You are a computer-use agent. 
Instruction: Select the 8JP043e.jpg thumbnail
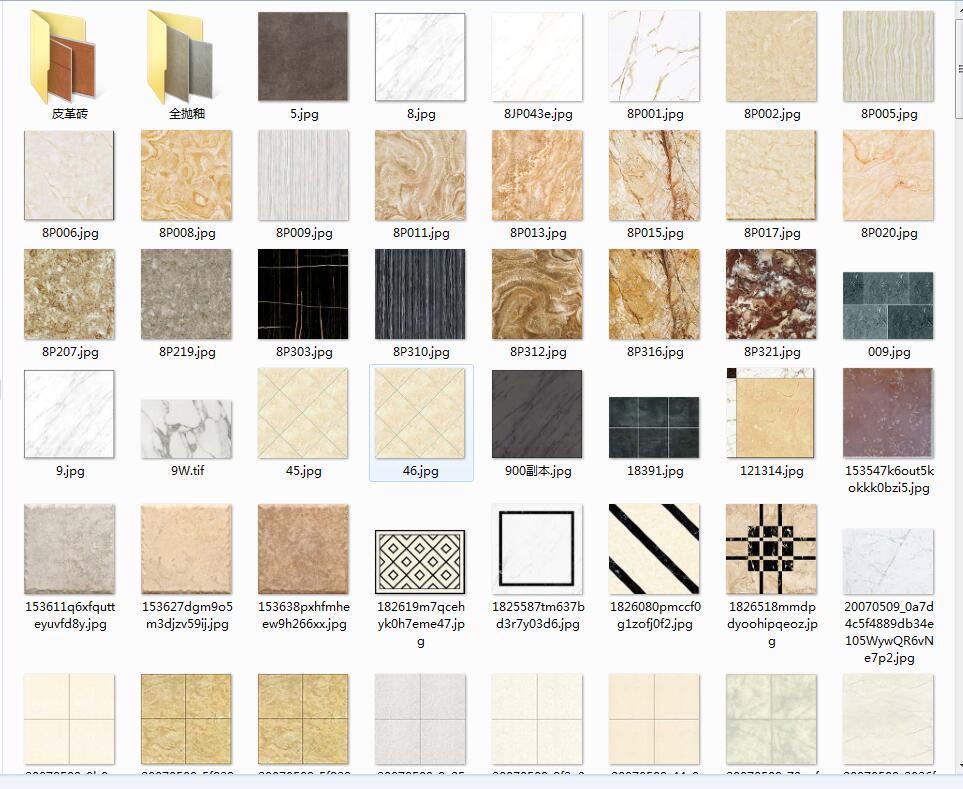click(x=537, y=56)
